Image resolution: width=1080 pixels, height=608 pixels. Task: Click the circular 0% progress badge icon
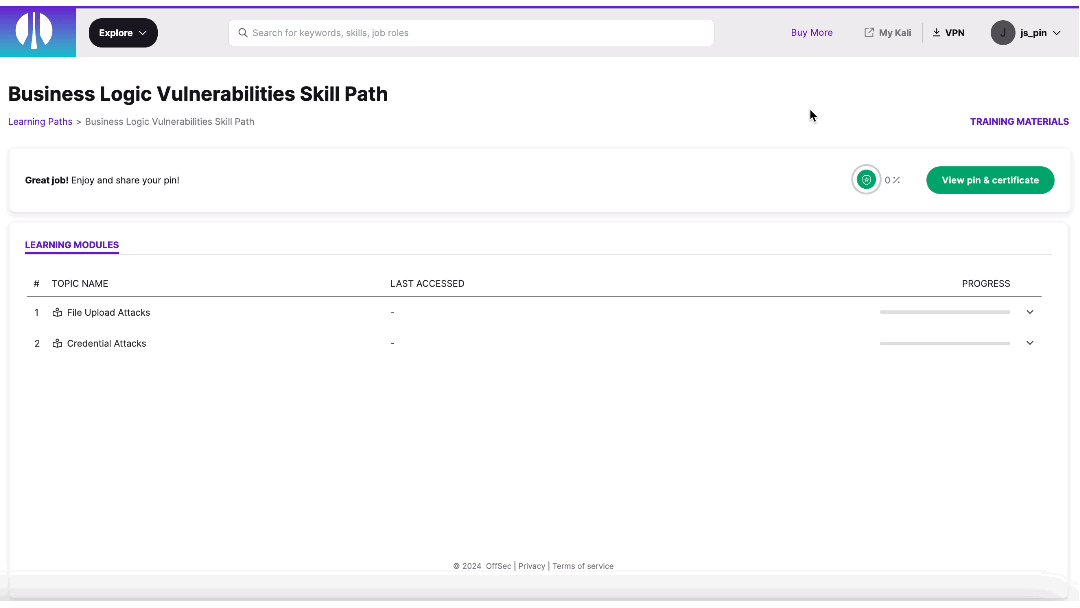(866, 179)
